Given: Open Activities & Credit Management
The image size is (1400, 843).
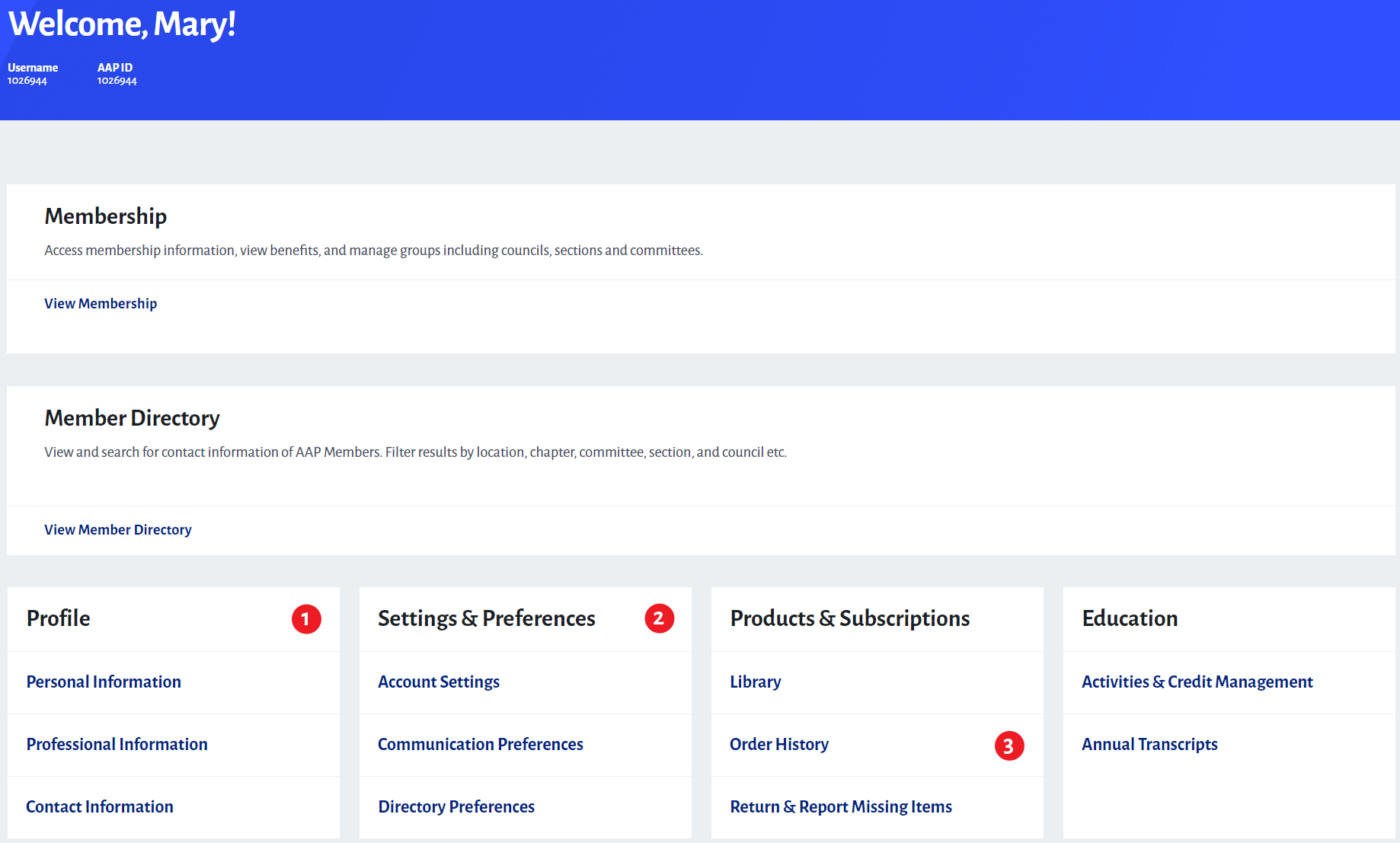Looking at the screenshot, I should pyautogui.click(x=1197, y=682).
